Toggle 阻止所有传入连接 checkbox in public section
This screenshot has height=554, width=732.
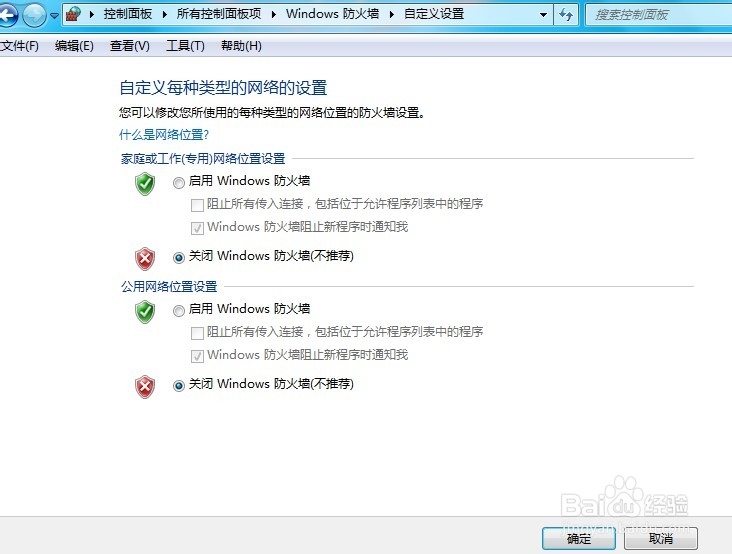[x=197, y=333]
